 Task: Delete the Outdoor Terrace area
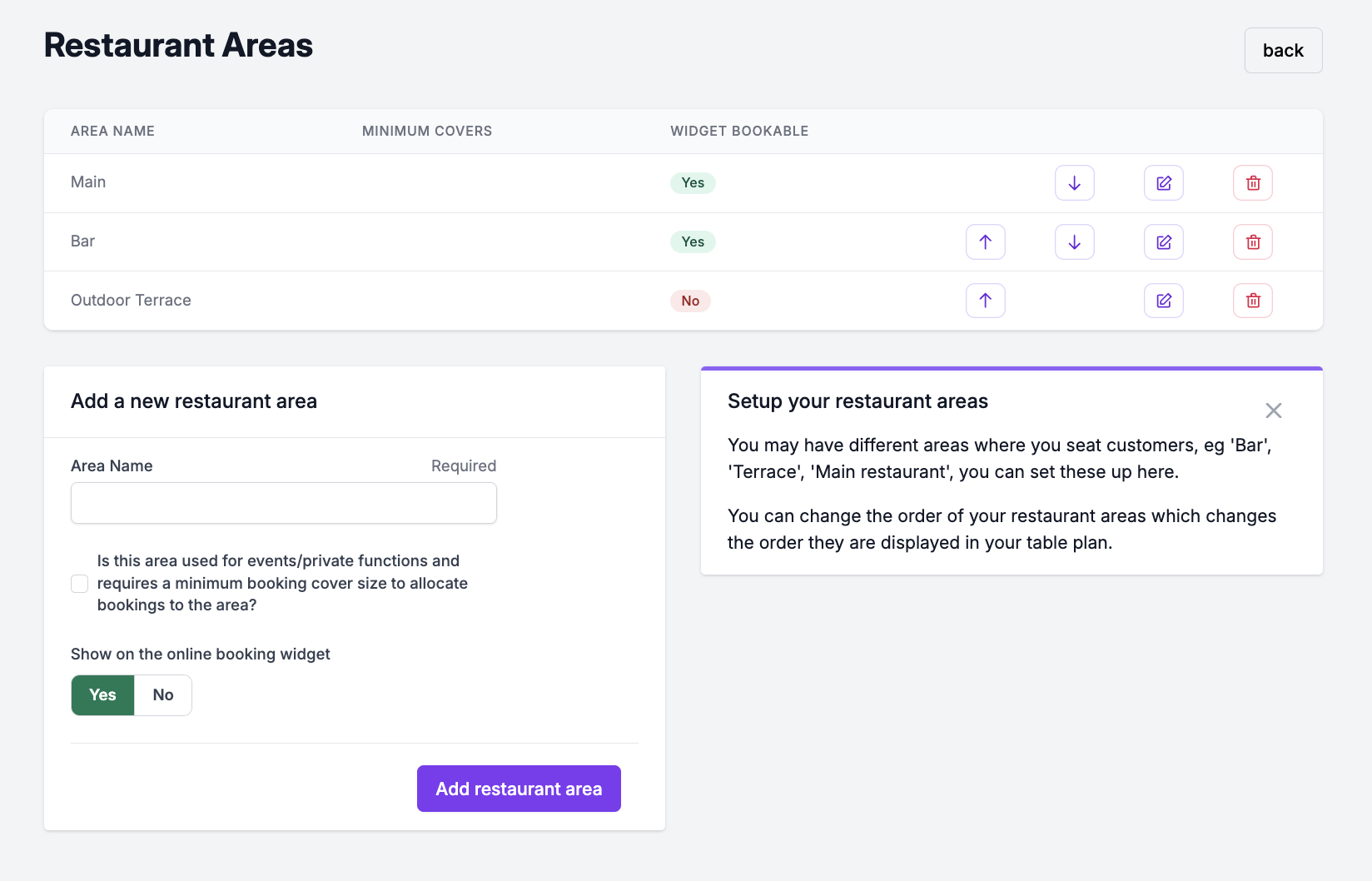[1252, 301]
